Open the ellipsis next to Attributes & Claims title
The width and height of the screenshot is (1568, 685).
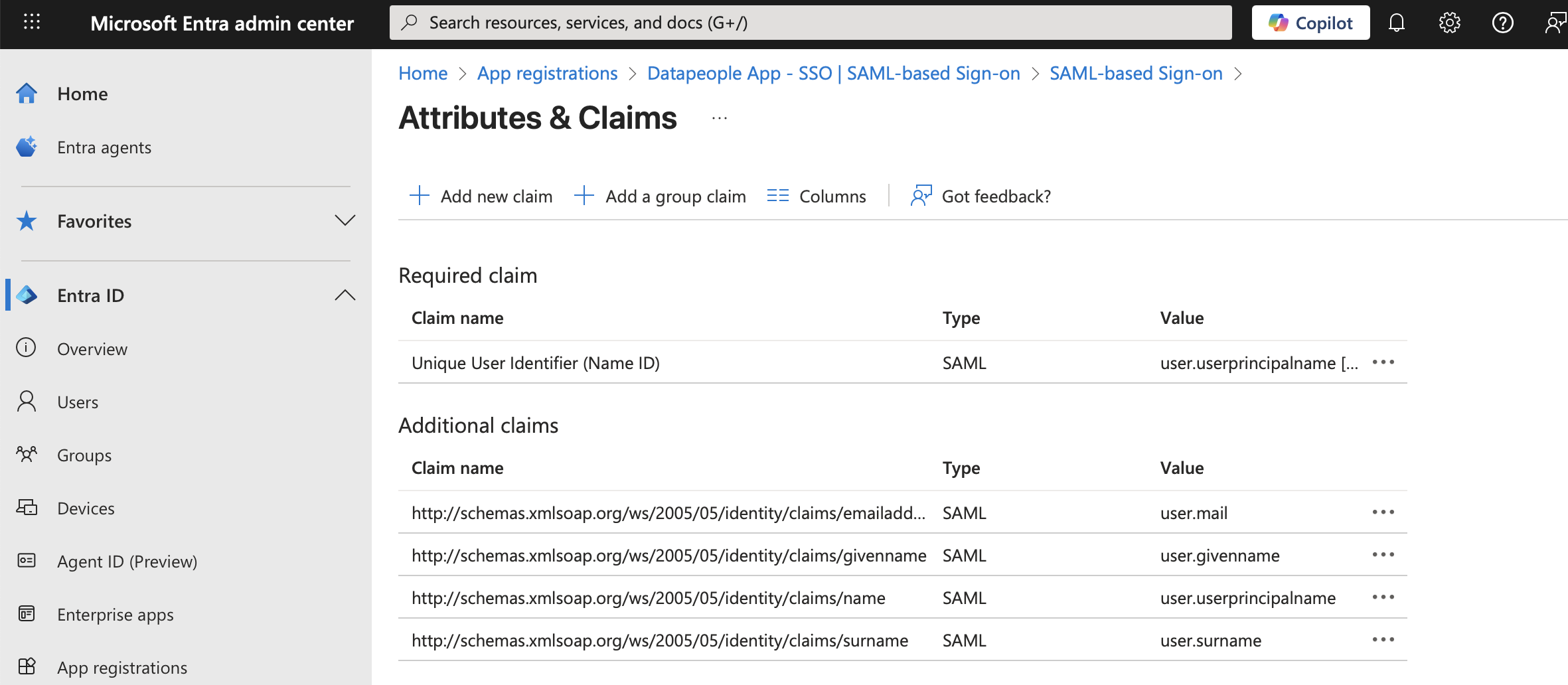pyautogui.click(x=720, y=119)
